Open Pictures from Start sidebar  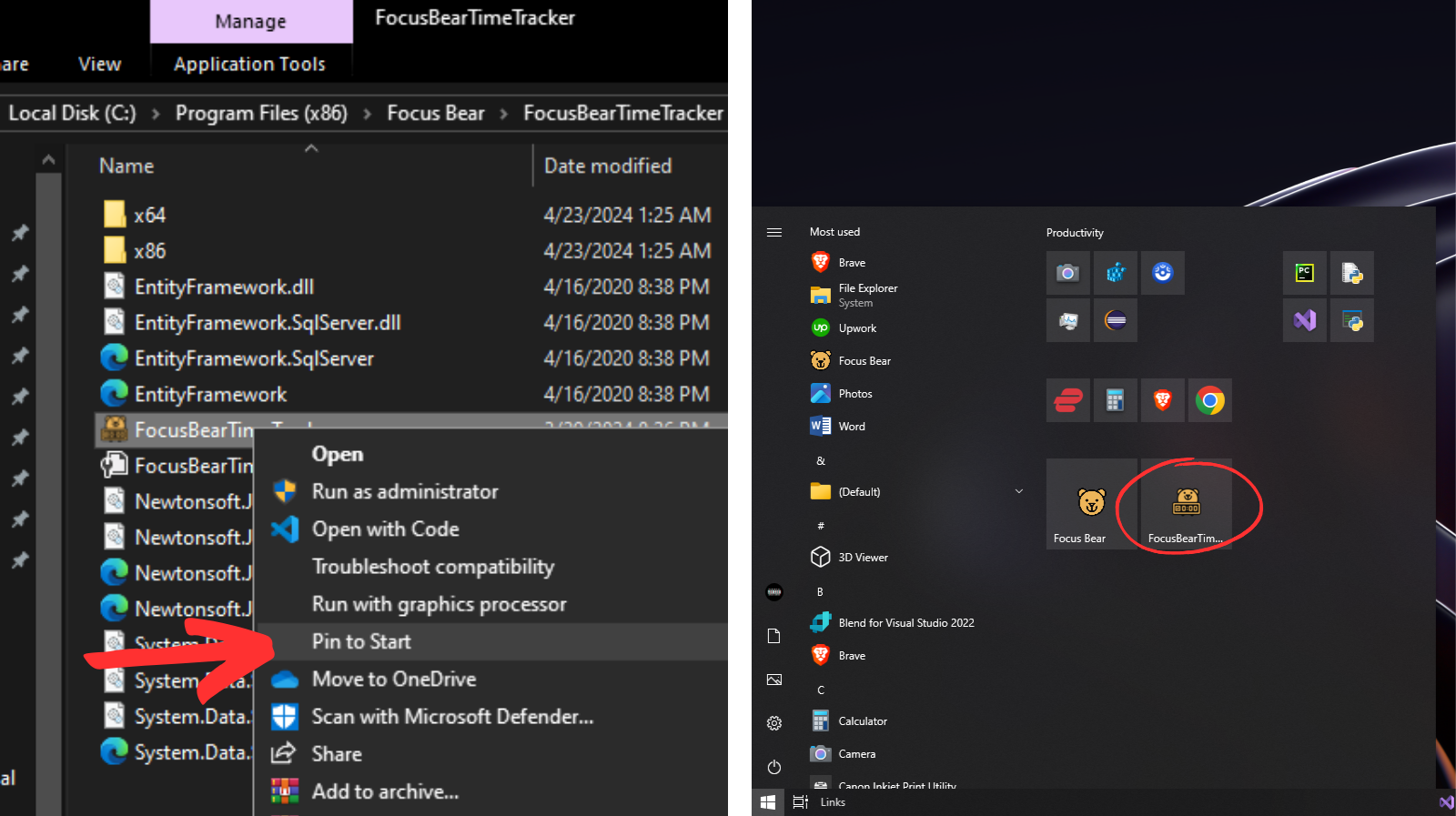[x=774, y=680]
